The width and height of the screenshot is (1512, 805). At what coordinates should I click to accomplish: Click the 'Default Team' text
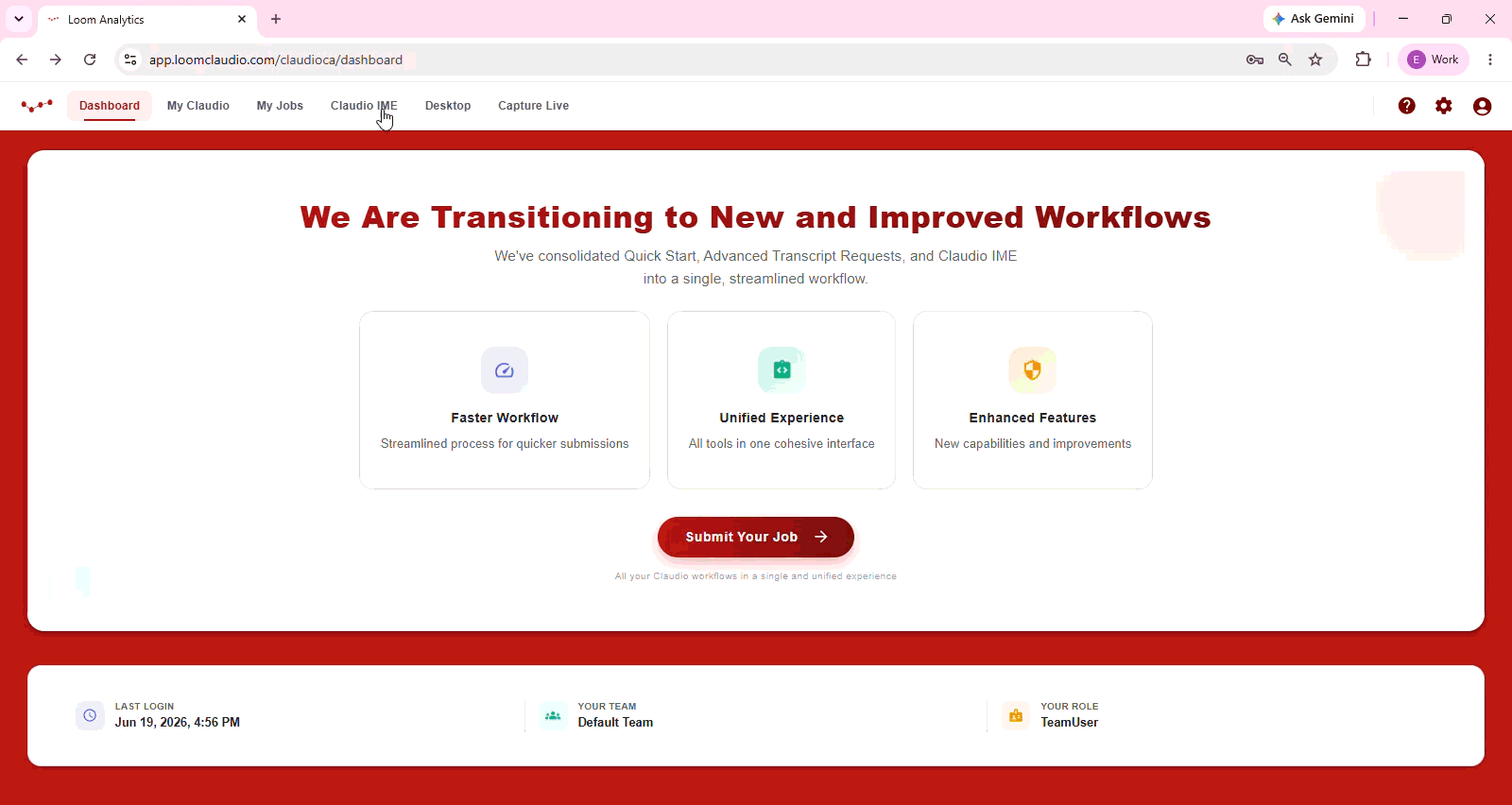615,723
